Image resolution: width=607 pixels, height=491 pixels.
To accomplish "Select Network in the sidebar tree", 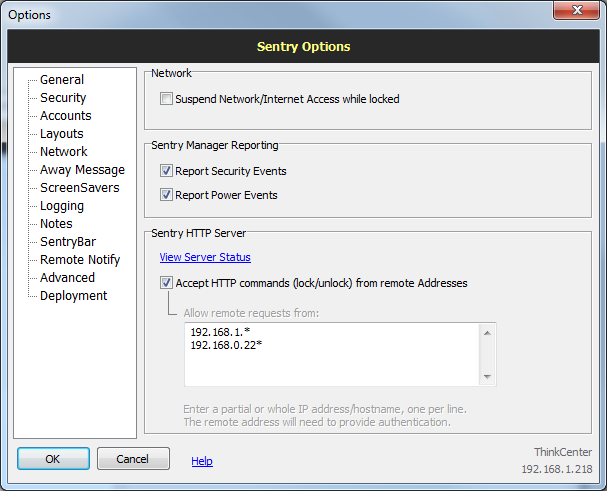I will click(x=64, y=152).
